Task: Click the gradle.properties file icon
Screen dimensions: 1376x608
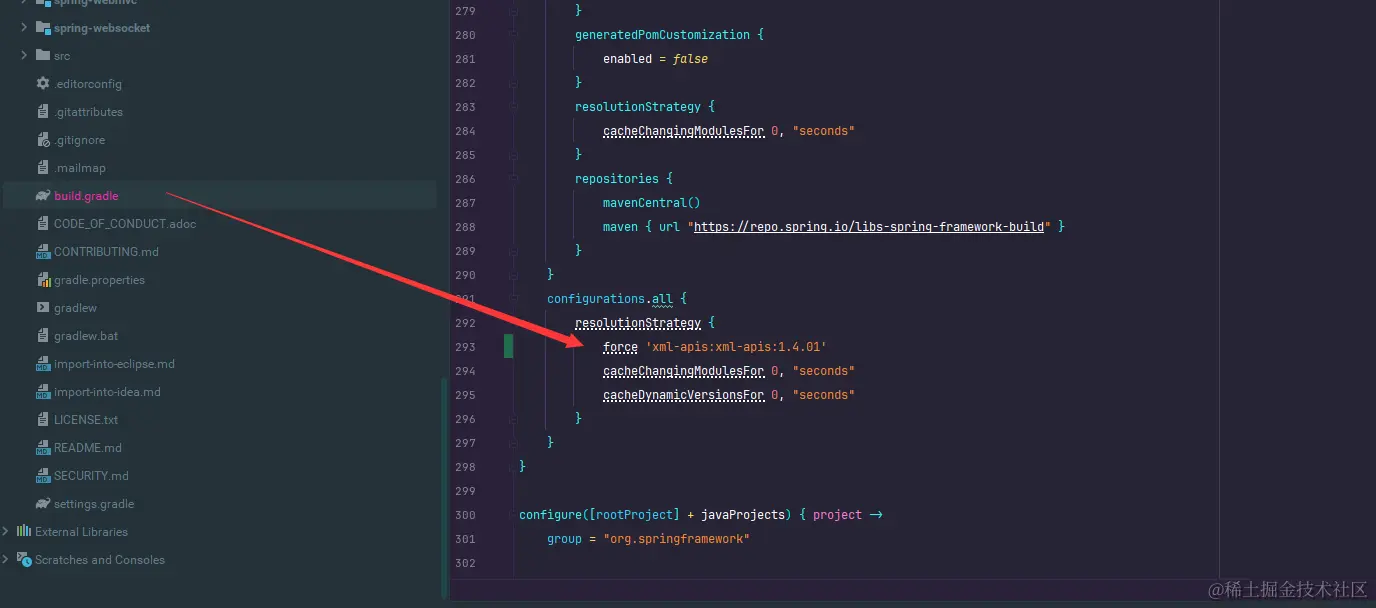Action: tap(43, 280)
